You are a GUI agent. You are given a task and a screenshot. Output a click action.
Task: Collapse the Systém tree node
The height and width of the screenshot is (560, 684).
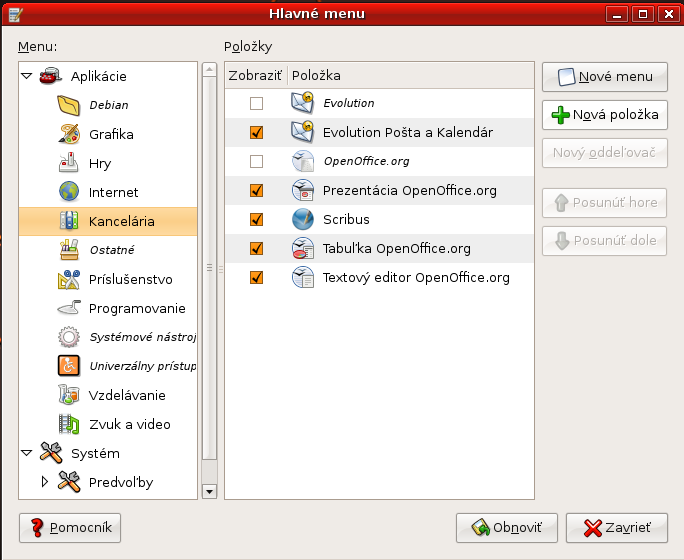(x=27, y=453)
